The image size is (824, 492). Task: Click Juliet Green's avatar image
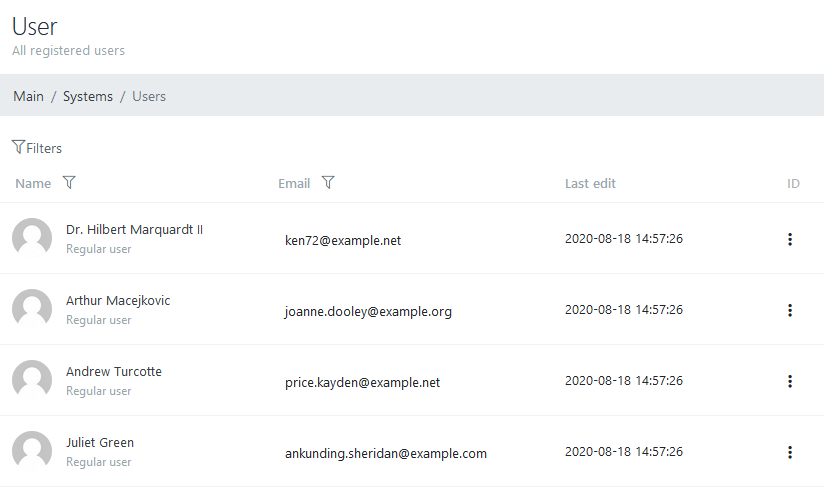pos(32,451)
